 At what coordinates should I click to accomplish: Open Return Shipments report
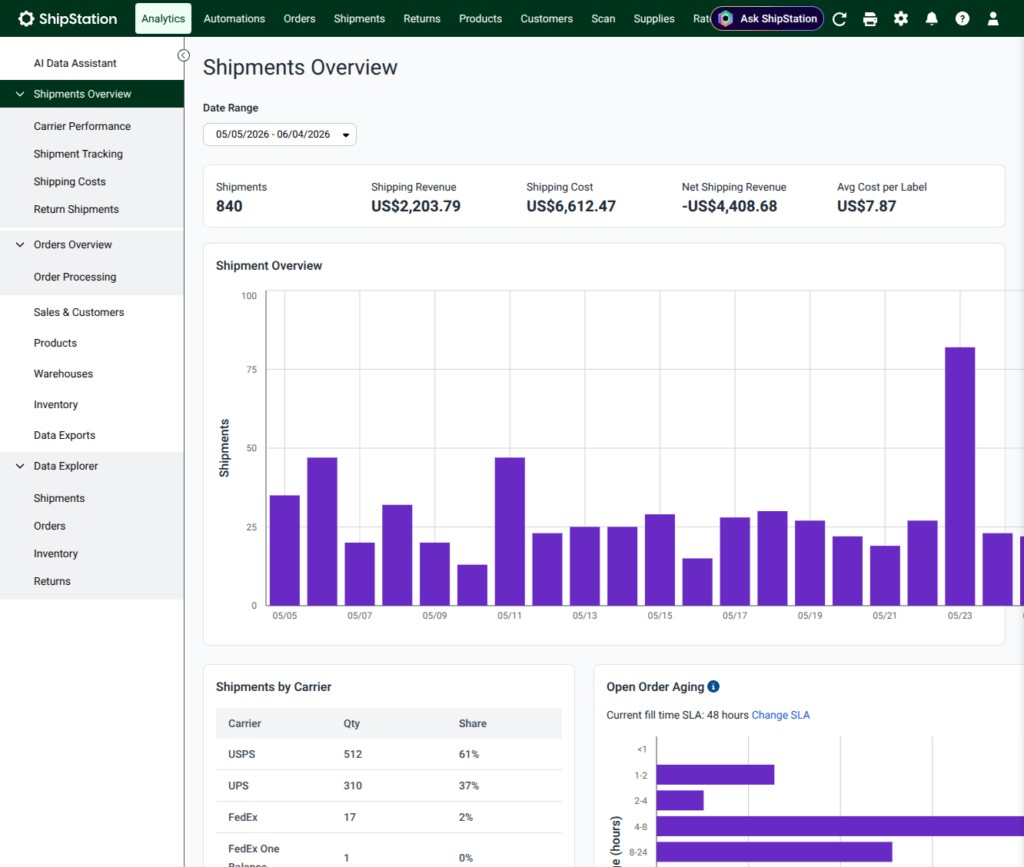click(76, 209)
